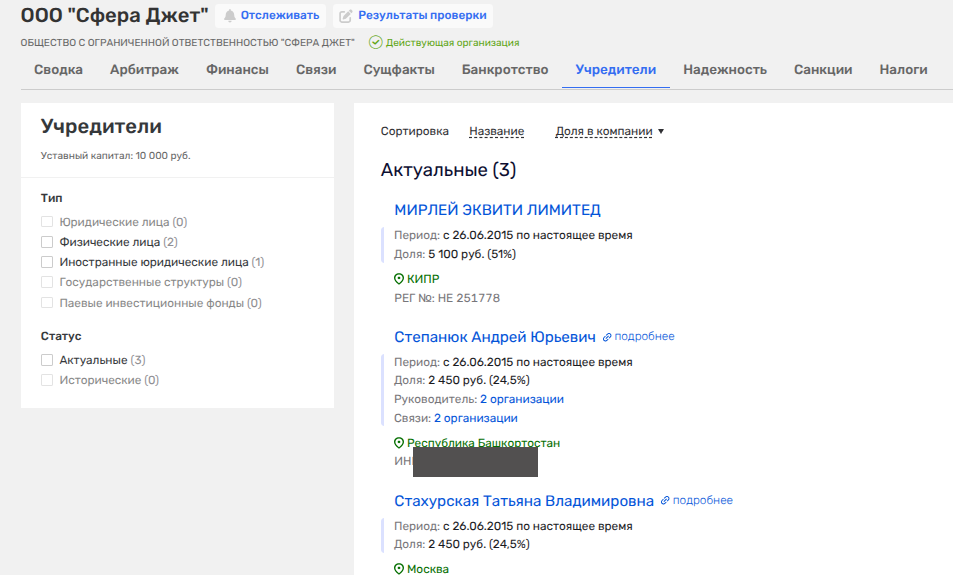Sort founders by Название
Image resolution: width=953 pixels, height=575 pixels.
(497, 131)
